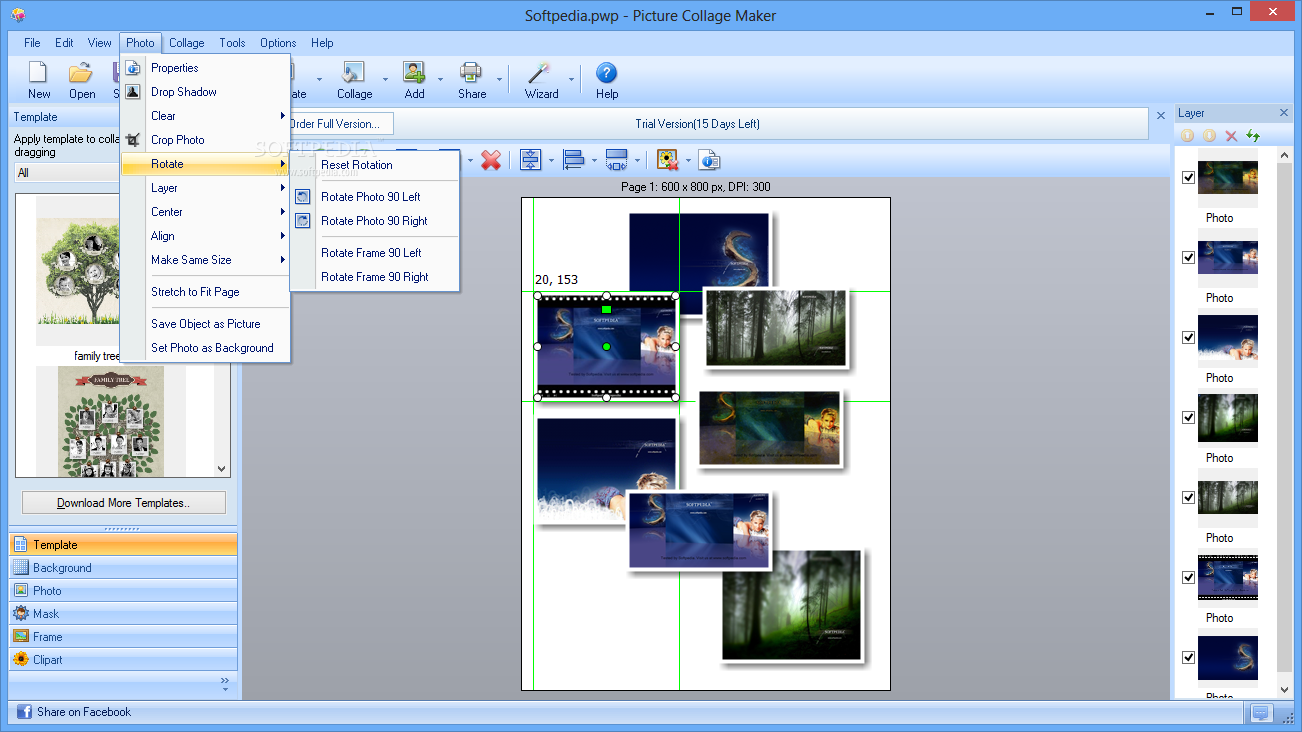Click the Facebook icon in the status bar
This screenshot has width=1302, height=732.
pyautogui.click(x=25, y=712)
